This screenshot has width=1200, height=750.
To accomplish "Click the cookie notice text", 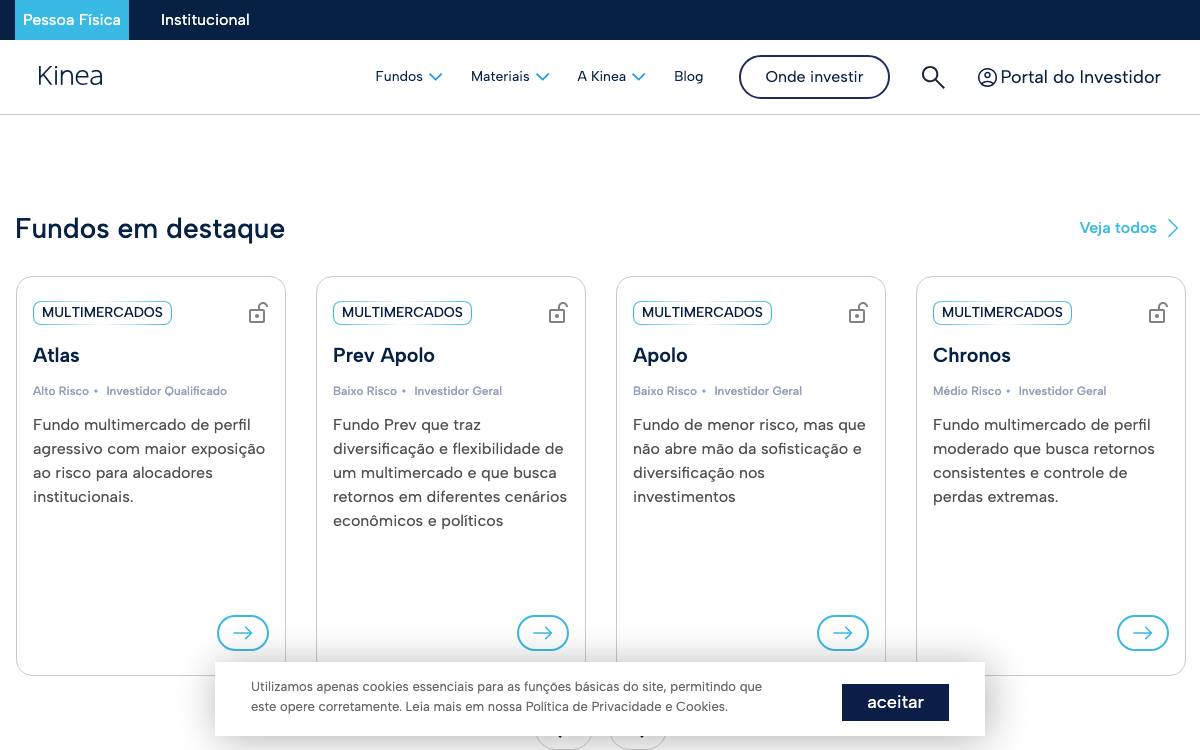I will (x=506, y=697).
